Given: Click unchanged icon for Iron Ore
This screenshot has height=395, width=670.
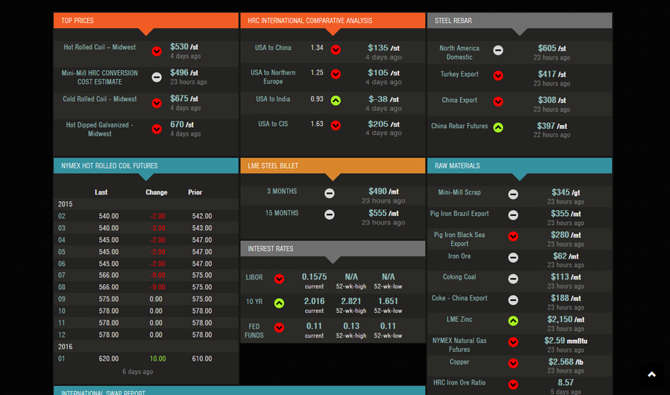Looking at the screenshot, I should click(513, 257).
